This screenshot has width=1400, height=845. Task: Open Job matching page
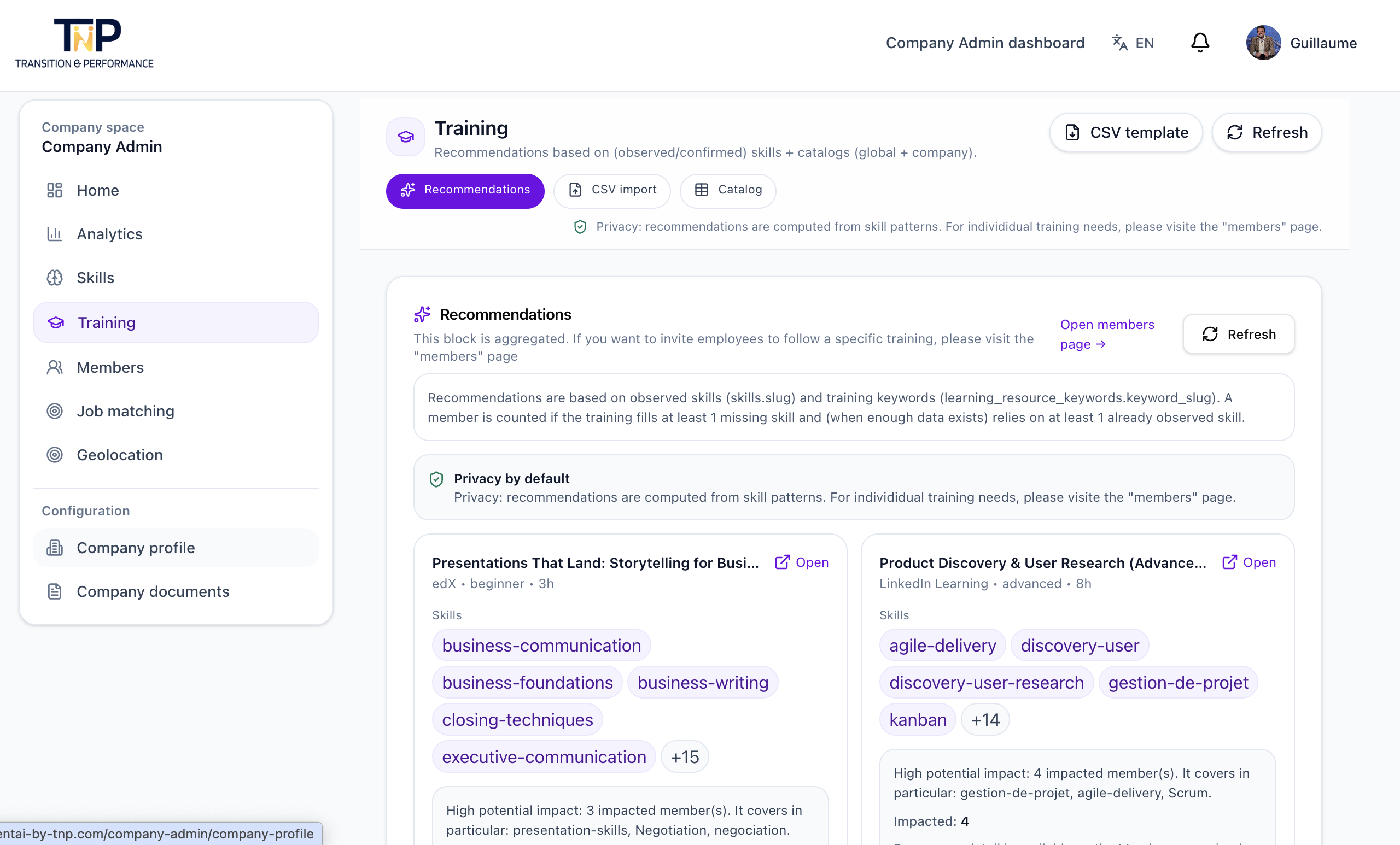click(x=125, y=411)
